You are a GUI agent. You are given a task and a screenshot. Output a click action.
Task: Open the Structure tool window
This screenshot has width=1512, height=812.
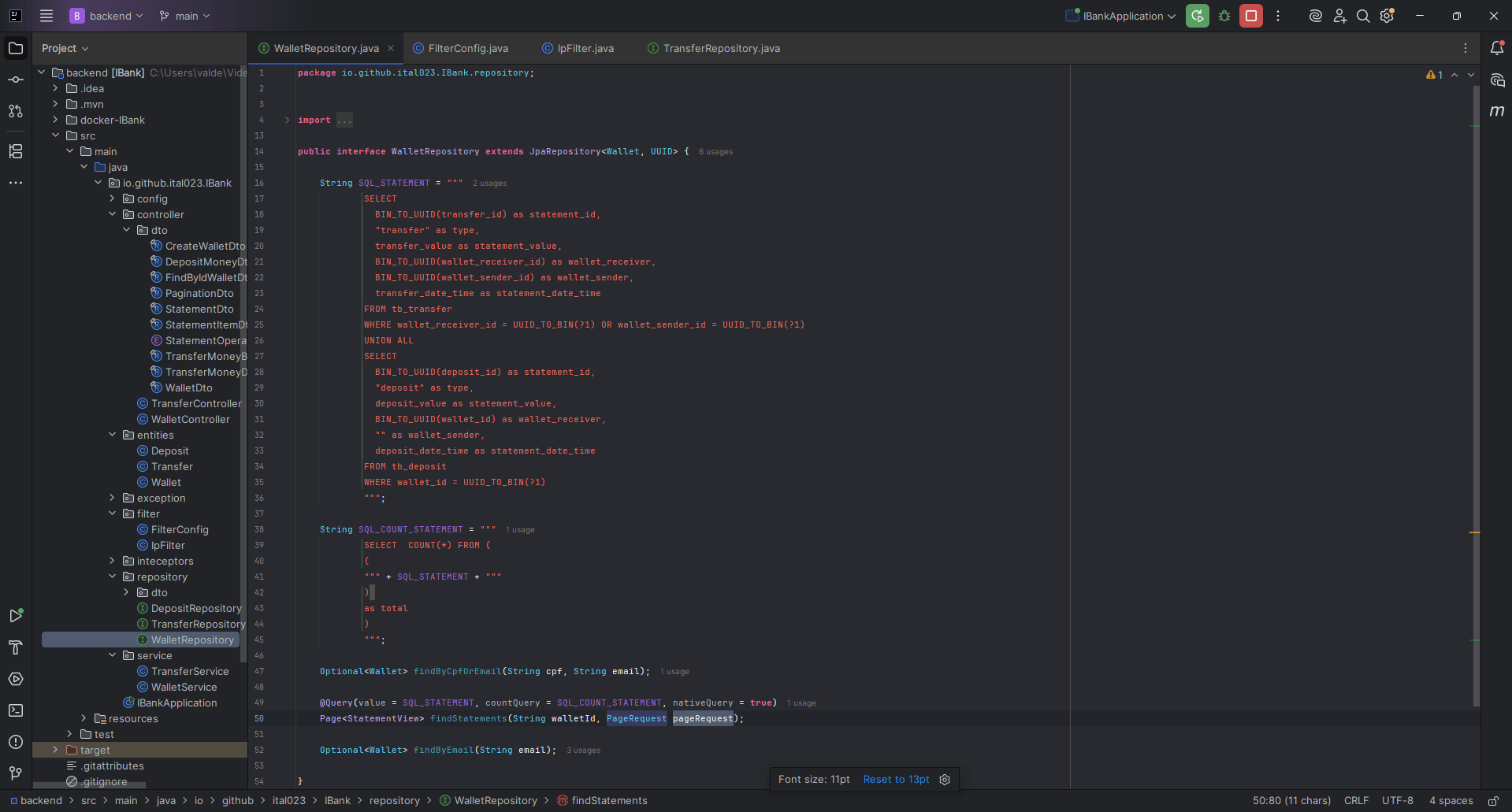[x=16, y=151]
